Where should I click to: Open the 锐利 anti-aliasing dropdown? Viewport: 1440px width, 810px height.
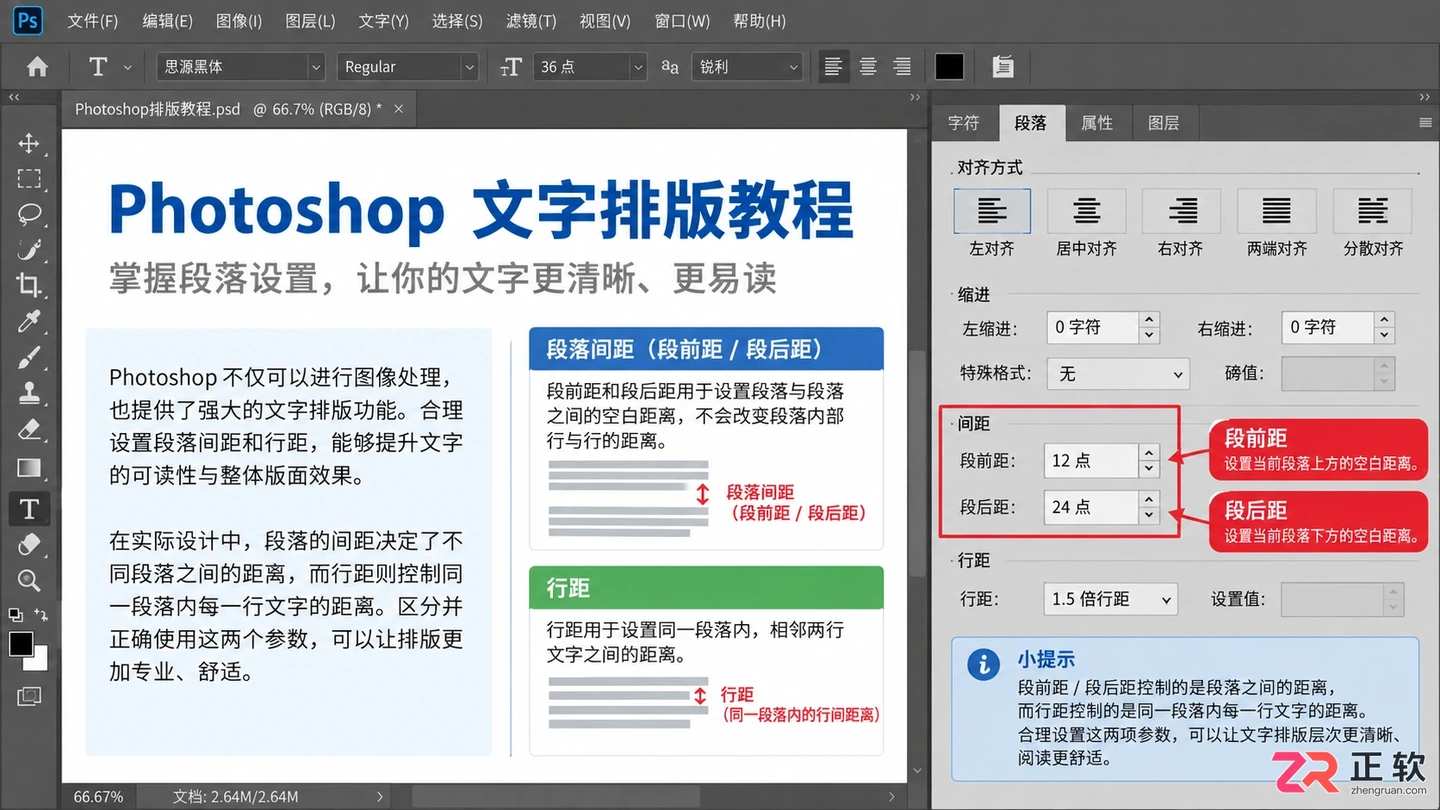click(747, 67)
